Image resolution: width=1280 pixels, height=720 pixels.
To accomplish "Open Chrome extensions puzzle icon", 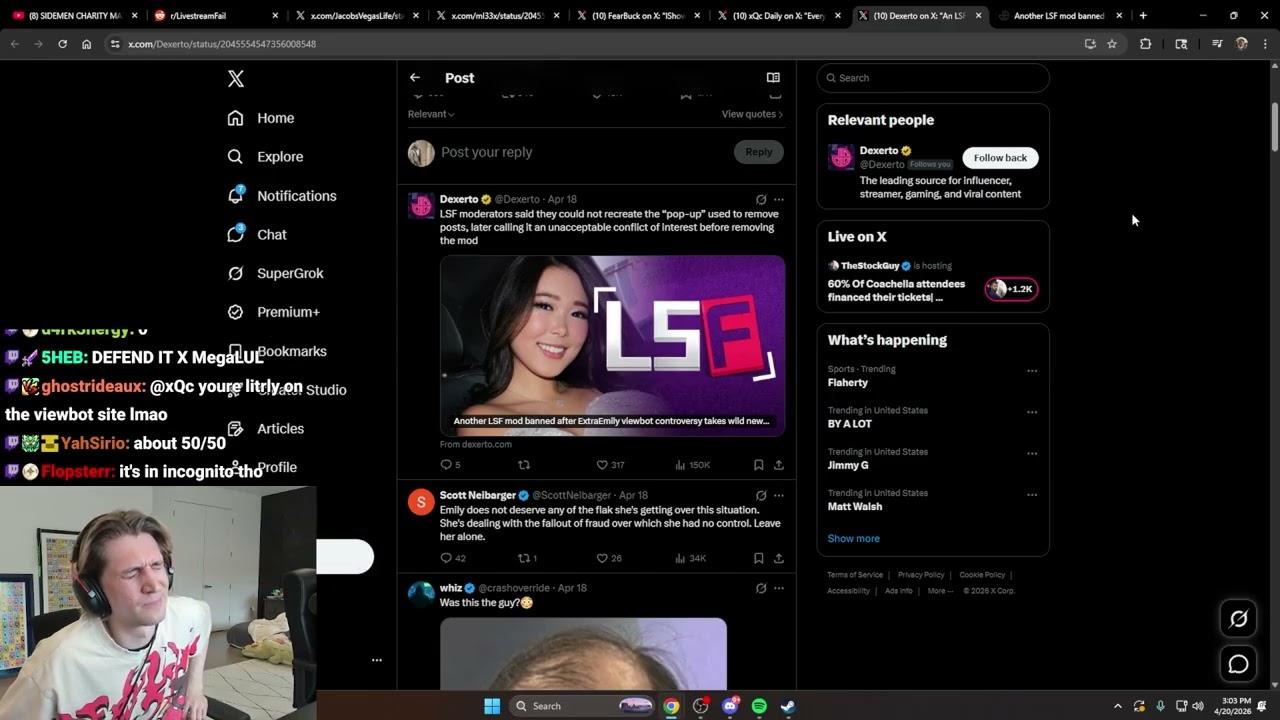I will (x=1146, y=44).
